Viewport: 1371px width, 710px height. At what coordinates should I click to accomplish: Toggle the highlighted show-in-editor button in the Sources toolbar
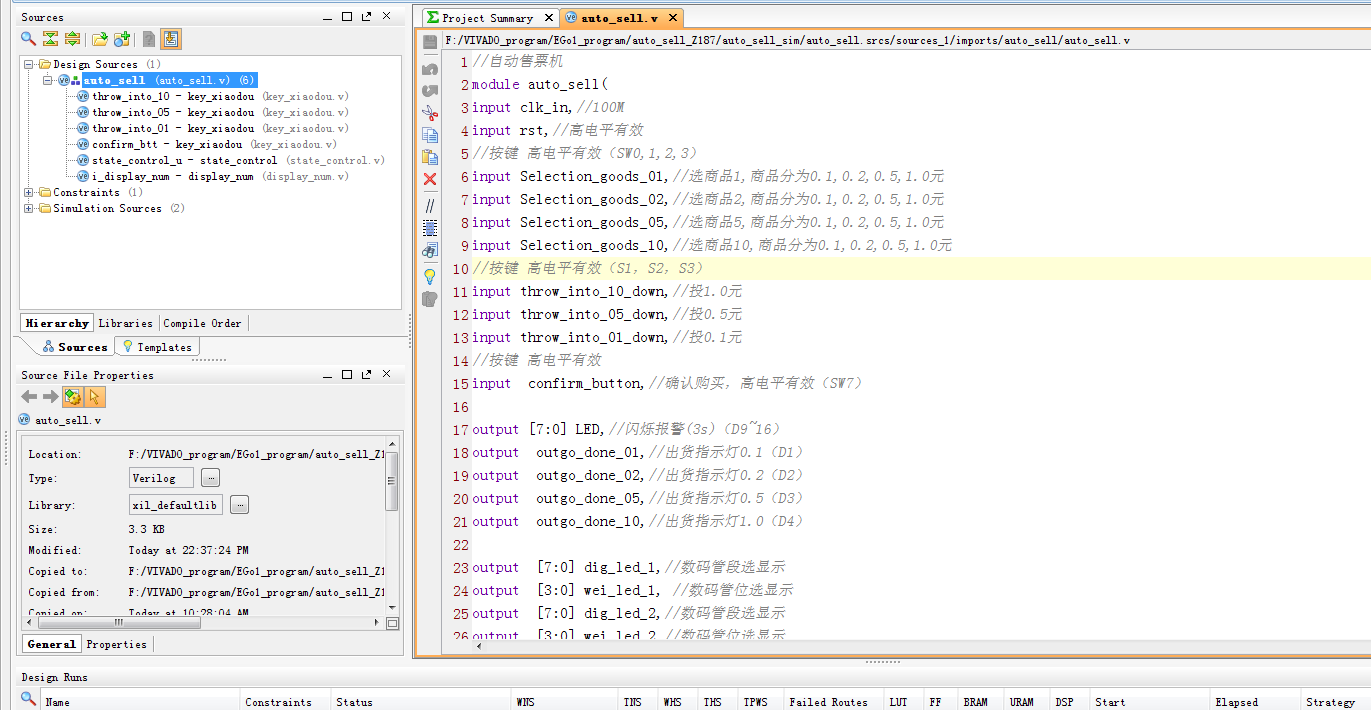point(171,39)
